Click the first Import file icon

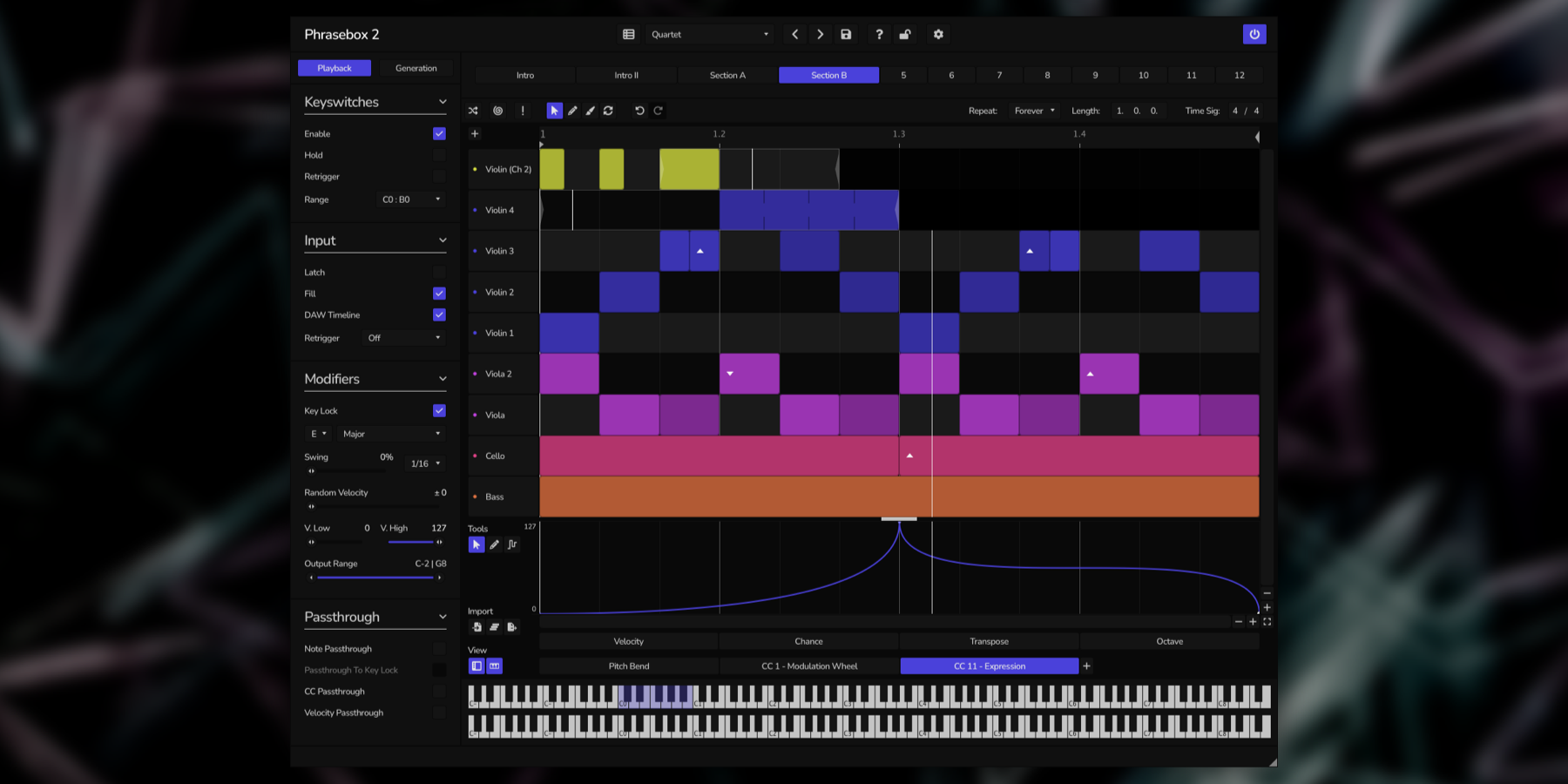point(476,627)
